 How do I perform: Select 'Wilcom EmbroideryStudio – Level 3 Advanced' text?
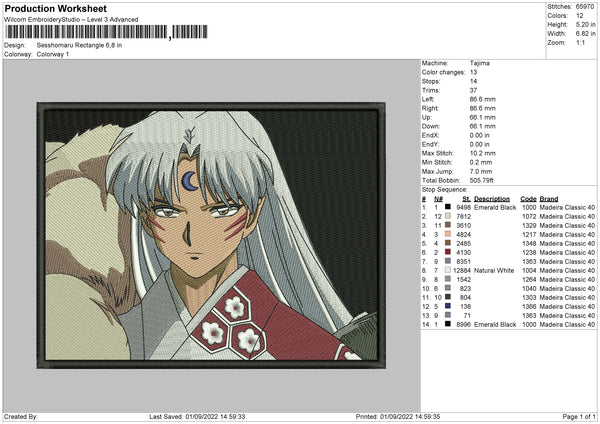click(x=71, y=20)
